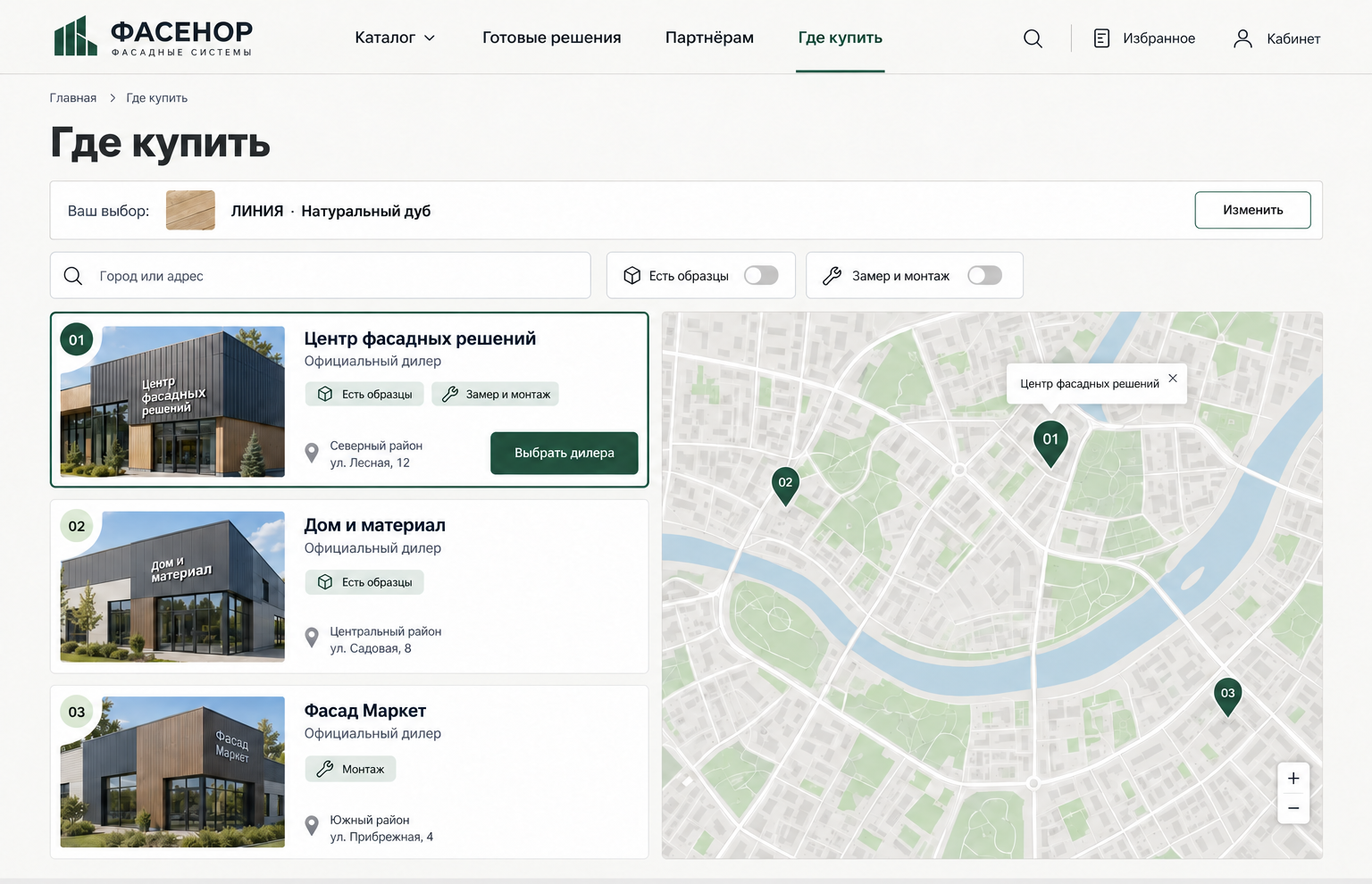Open the search magnifier in header
1372x884 pixels.
(x=1033, y=38)
